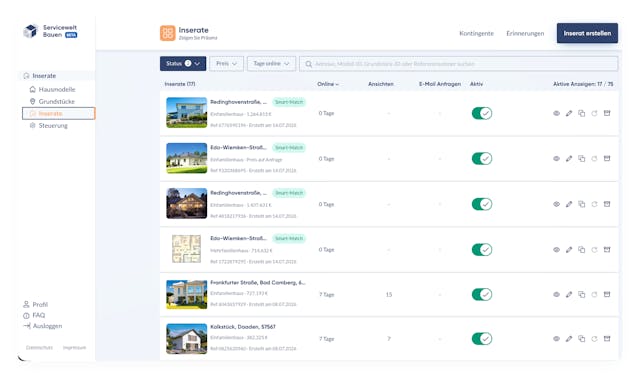Toggle Aktiv switch for Mehrfamilienhaus floor-plan listing
Viewport: 640px width, 379px height.
tap(482, 249)
